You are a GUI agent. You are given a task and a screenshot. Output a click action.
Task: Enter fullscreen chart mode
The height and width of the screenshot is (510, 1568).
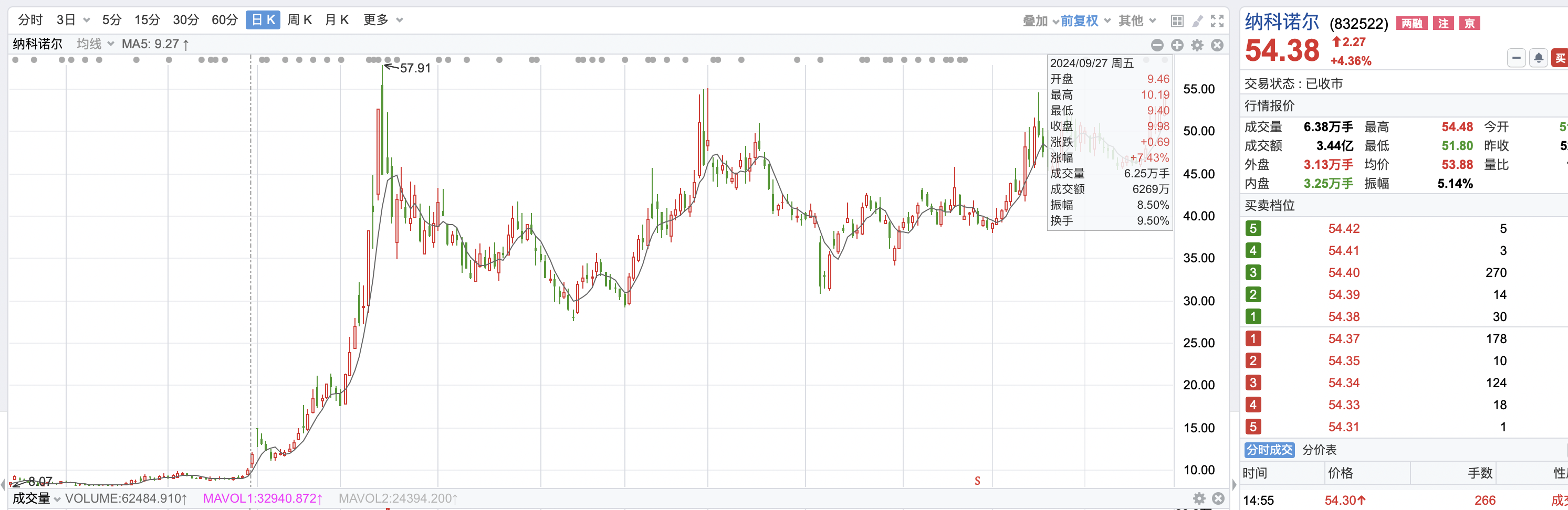(x=1217, y=20)
